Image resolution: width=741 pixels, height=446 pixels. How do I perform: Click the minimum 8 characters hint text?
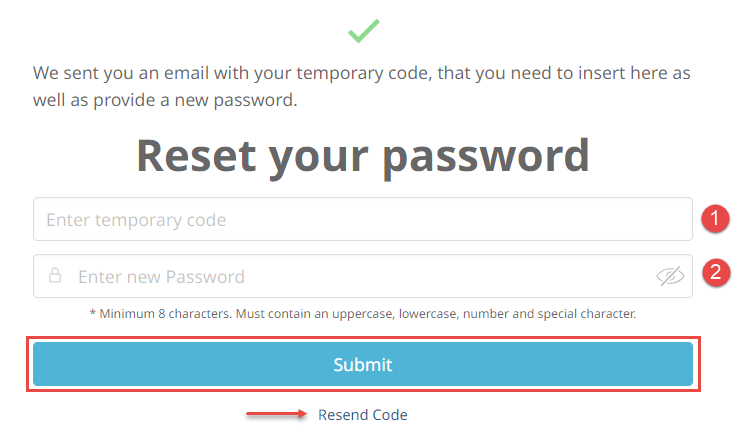[x=363, y=314]
